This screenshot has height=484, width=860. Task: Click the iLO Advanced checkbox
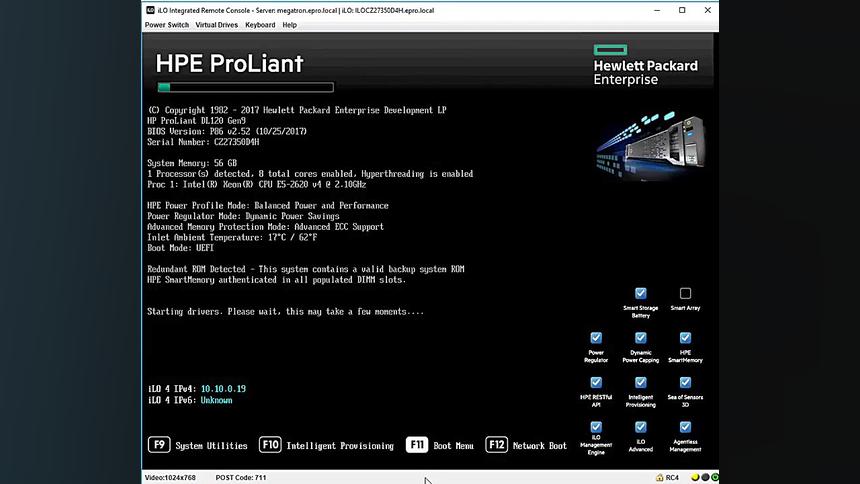click(x=641, y=426)
